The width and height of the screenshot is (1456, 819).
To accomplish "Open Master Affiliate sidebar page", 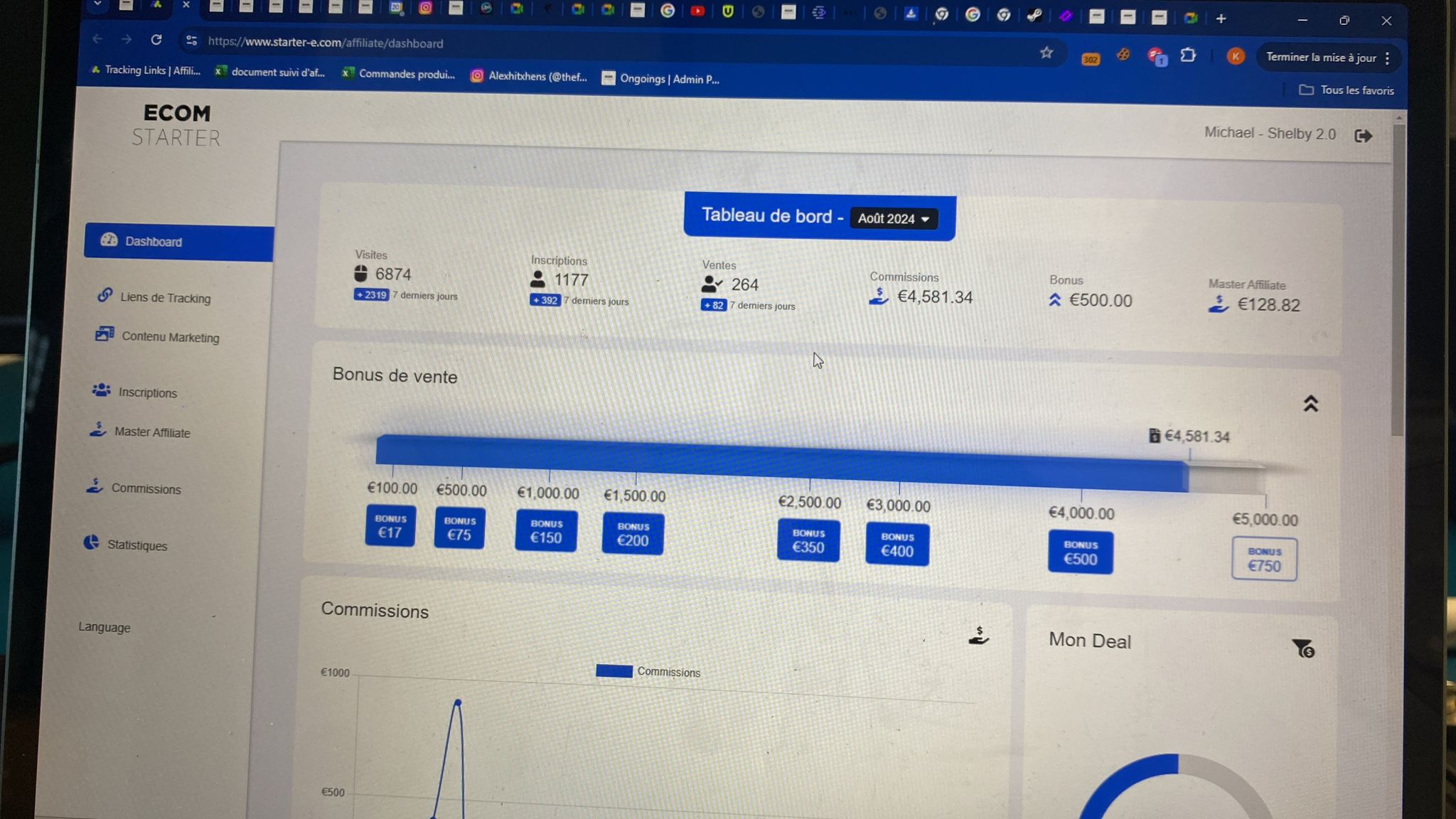I will tap(151, 432).
